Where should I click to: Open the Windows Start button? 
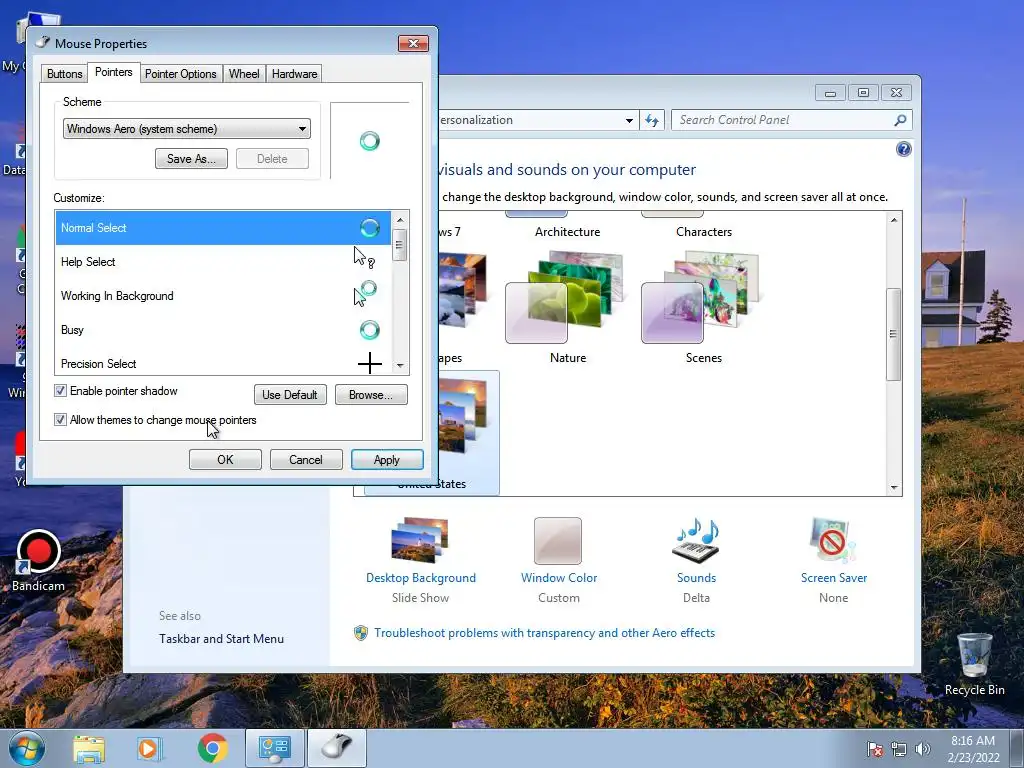pyautogui.click(x=27, y=748)
